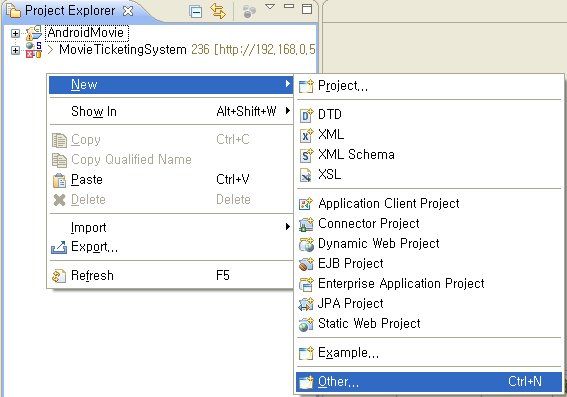Expand the AndroidMovie project node
Viewport: 567px width, 397px height.
[15, 34]
